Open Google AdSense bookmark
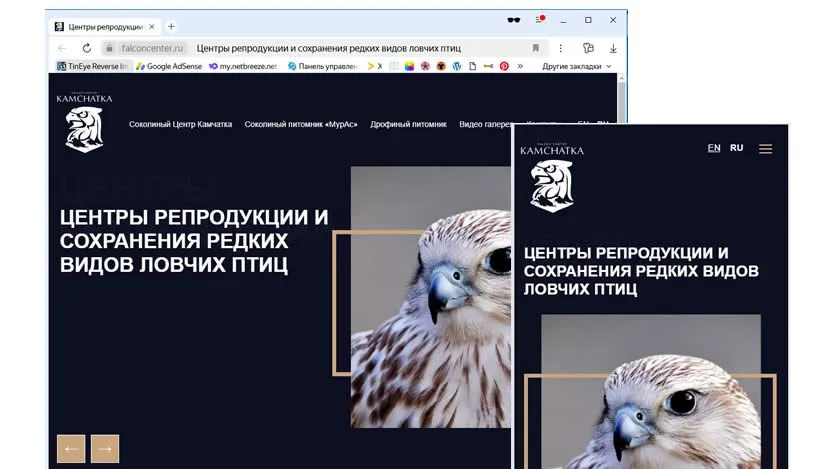 [169, 66]
